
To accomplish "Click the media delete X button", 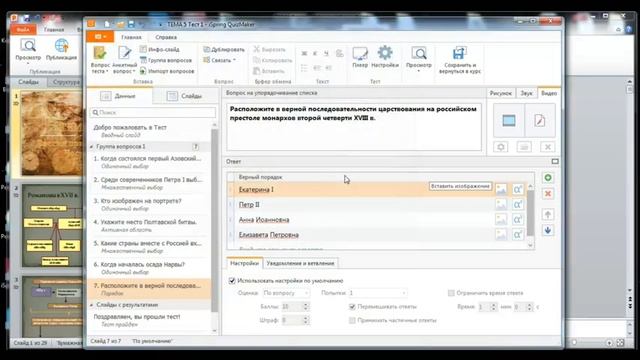I will [x=548, y=147].
